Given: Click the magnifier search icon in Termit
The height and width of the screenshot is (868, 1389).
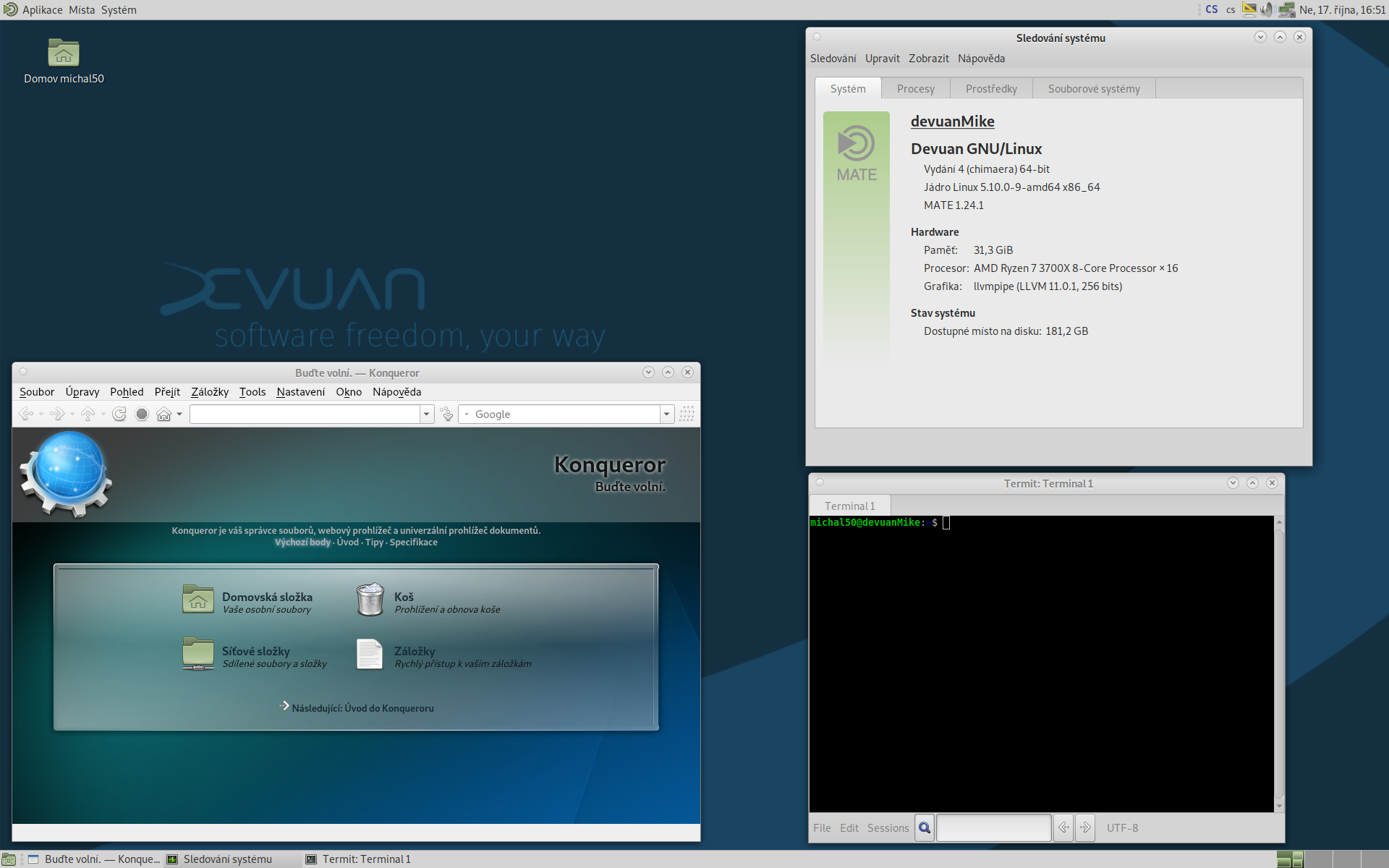Looking at the screenshot, I should (x=925, y=827).
